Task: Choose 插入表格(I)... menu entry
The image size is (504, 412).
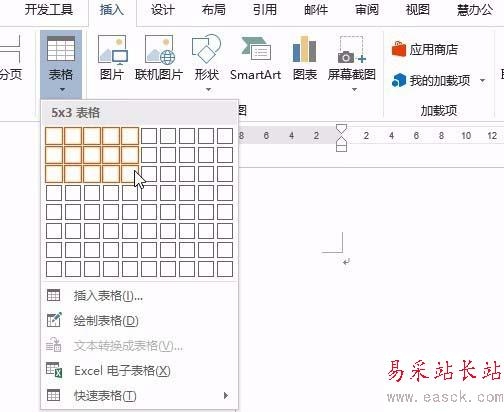Action: pyautogui.click(x=139, y=296)
